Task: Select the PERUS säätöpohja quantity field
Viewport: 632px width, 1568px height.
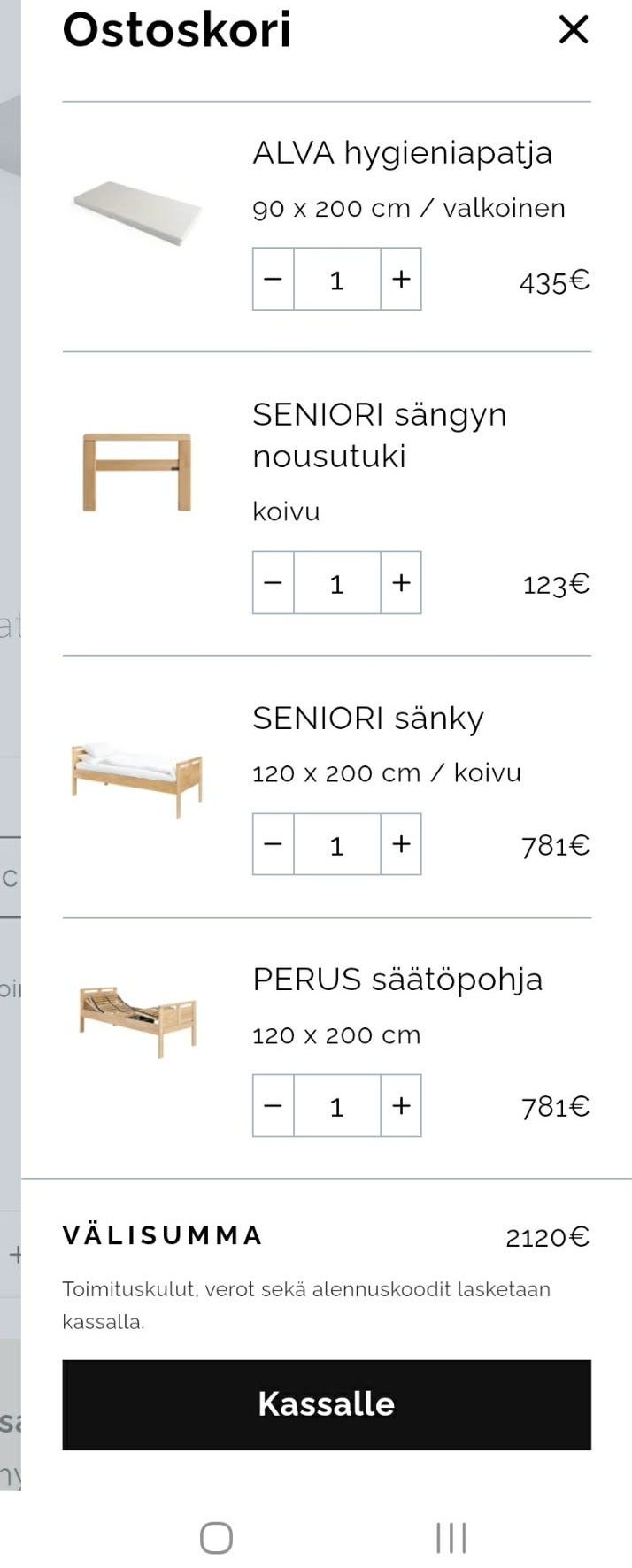Action: (336, 1106)
